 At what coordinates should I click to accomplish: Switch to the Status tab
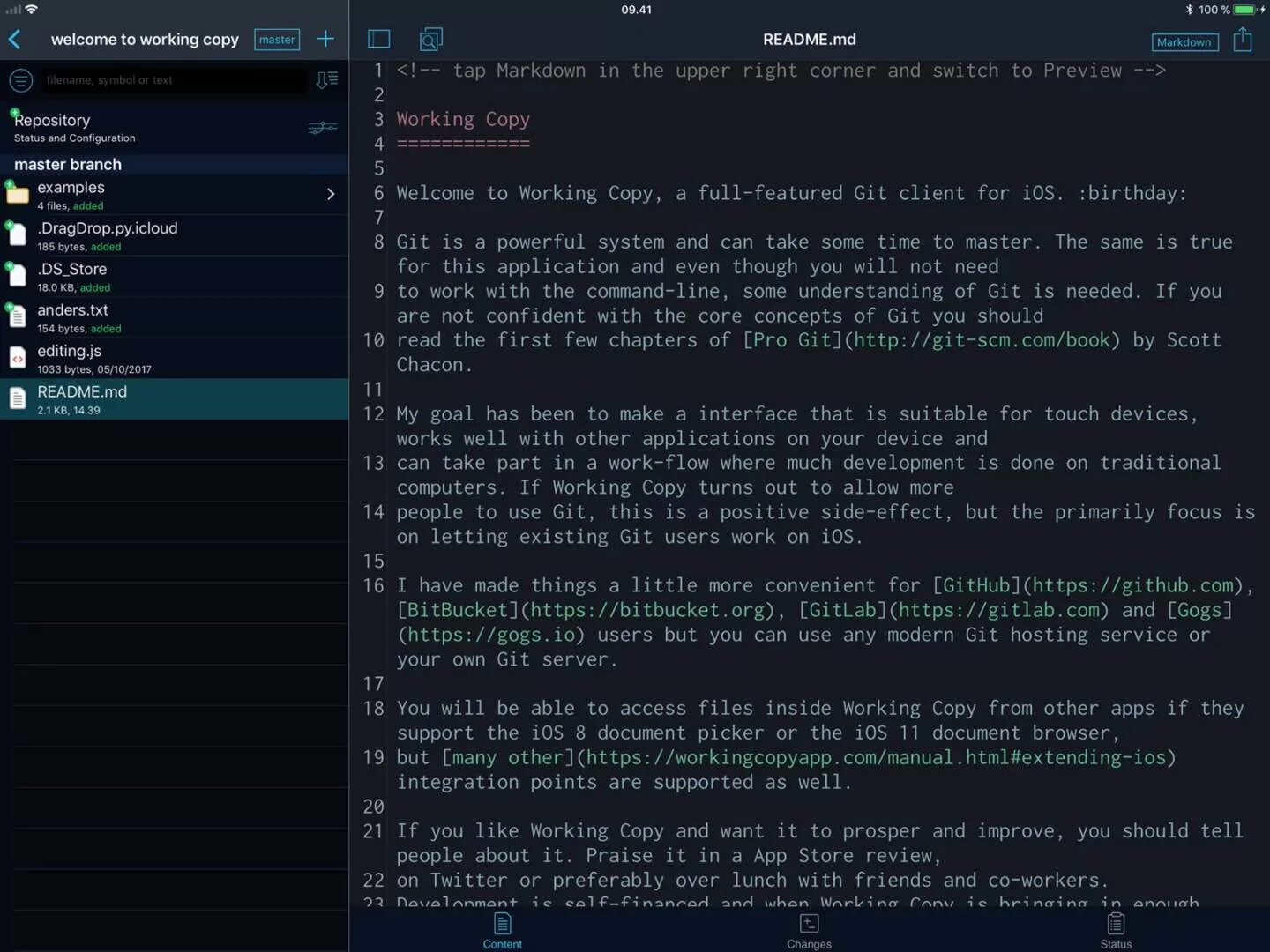point(1116,931)
